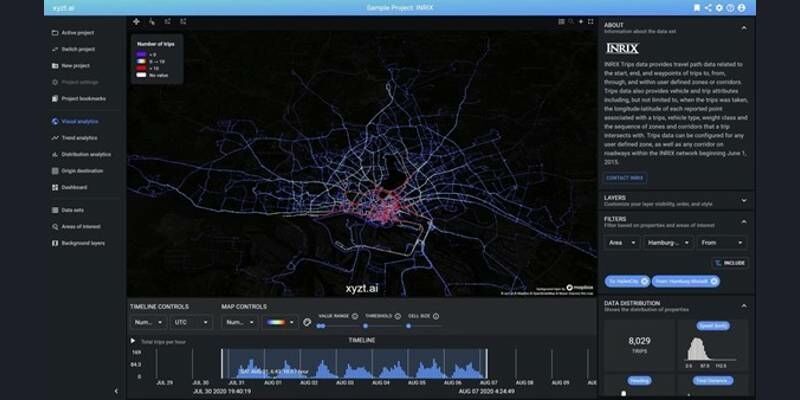Screen dimensions: 800x400
Task: Click the map zoom-in plus icon
Action: point(581,21)
